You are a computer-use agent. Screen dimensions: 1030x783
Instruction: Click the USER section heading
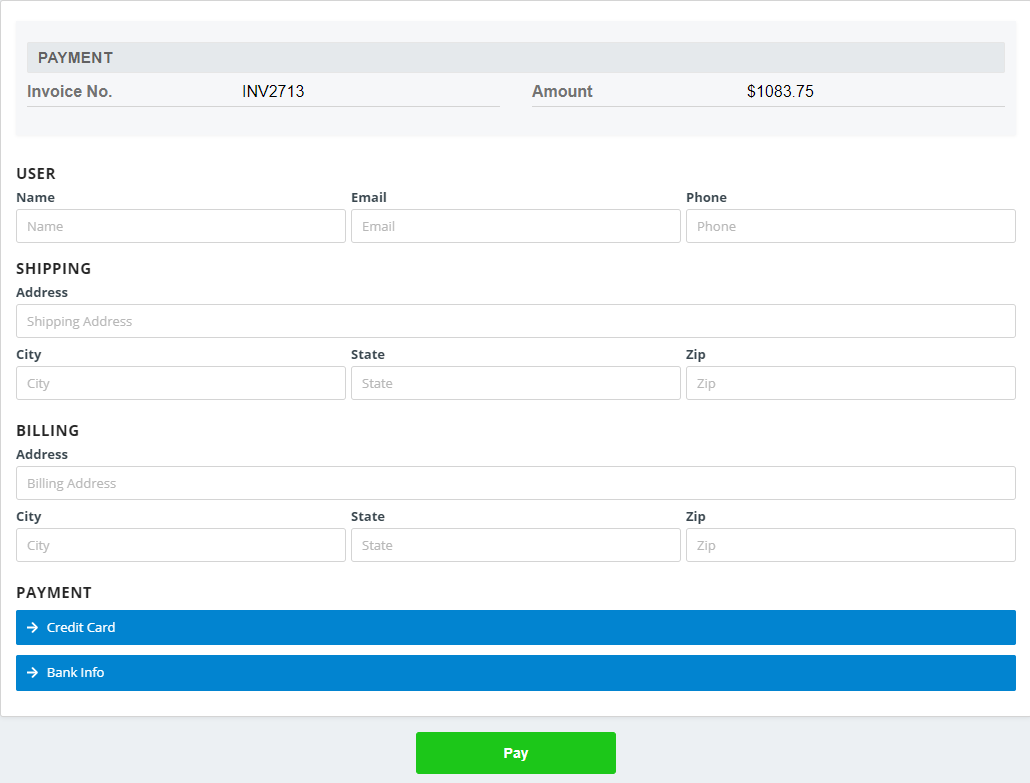pos(36,173)
